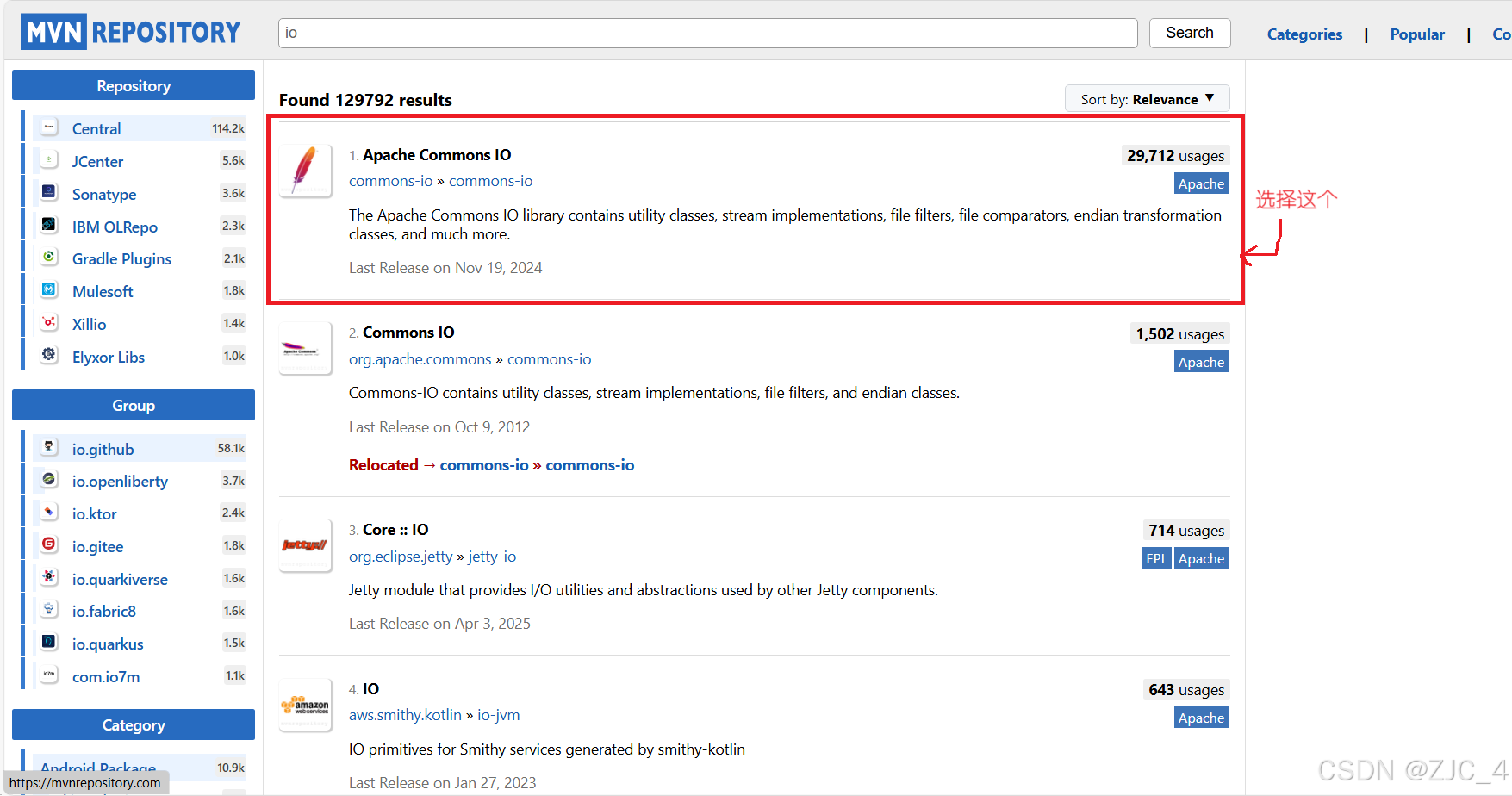Image resolution: width=1512 pixels, height=796 pixels.
Task: Click the 643 usages link
Action: 1186,690
